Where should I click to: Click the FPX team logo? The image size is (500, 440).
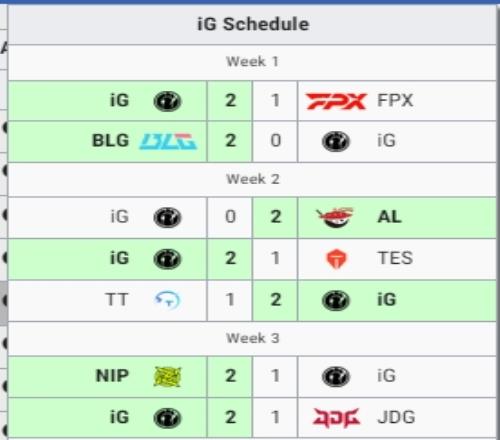pyautogui.click(x=336, y=101)
